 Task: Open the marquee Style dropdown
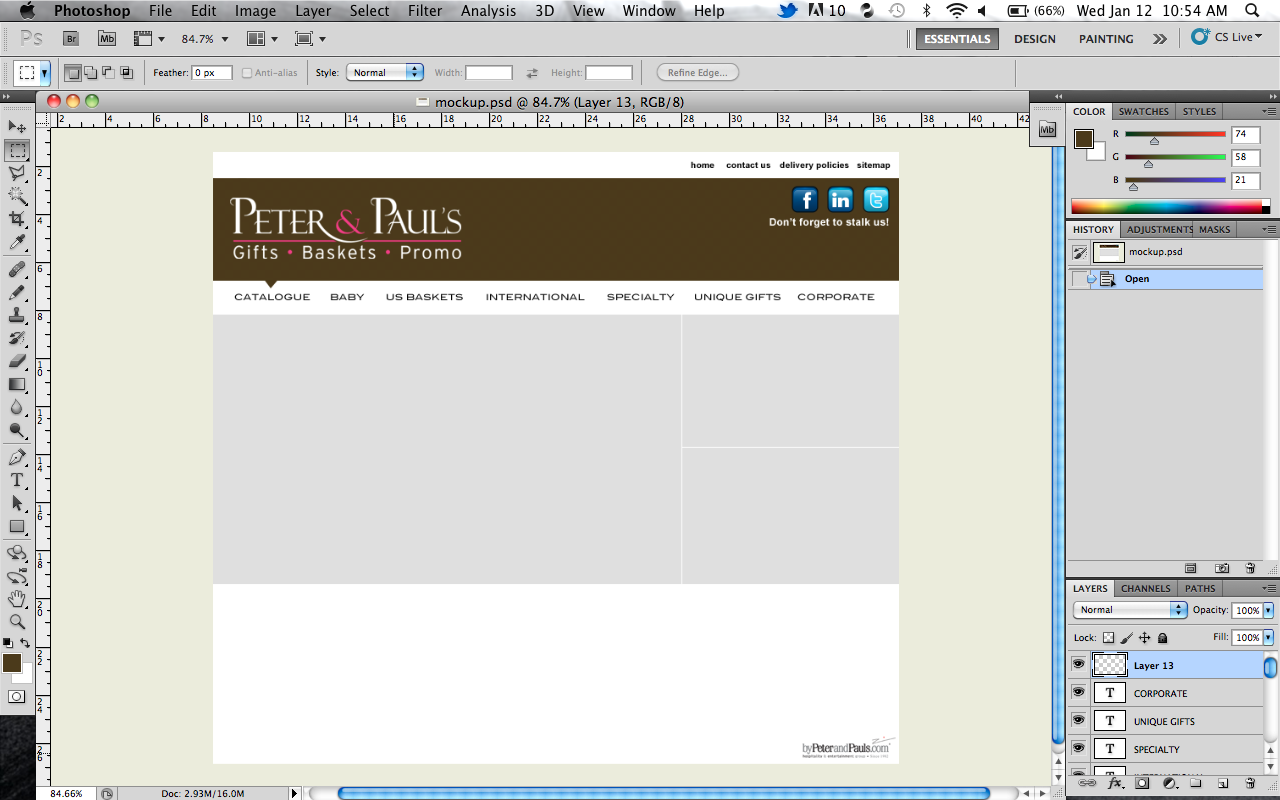[385, 73]
